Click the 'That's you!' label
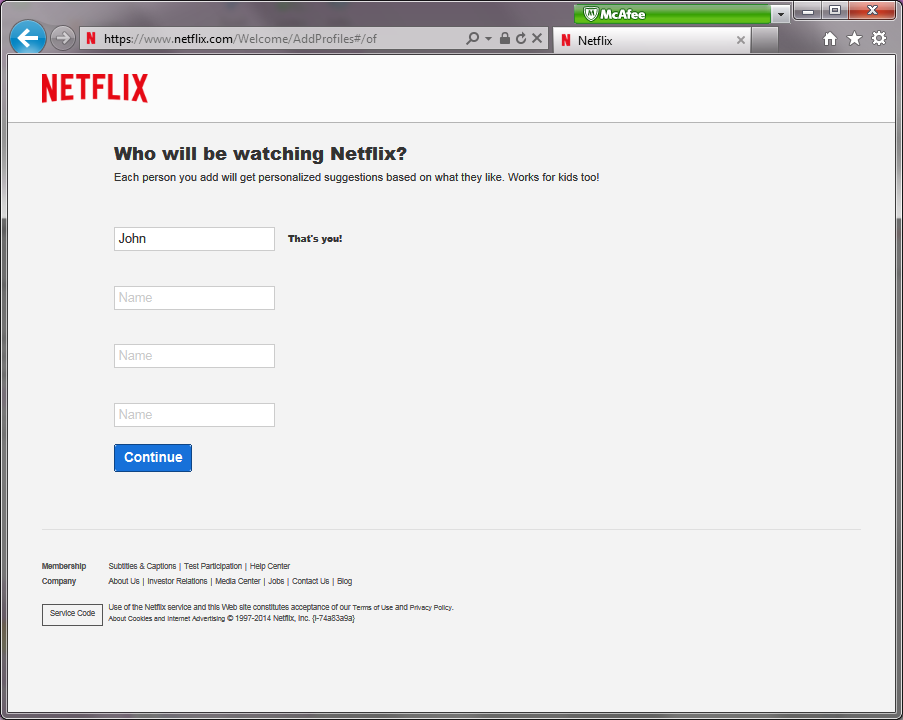903x720 pixels. pos(315,239)
